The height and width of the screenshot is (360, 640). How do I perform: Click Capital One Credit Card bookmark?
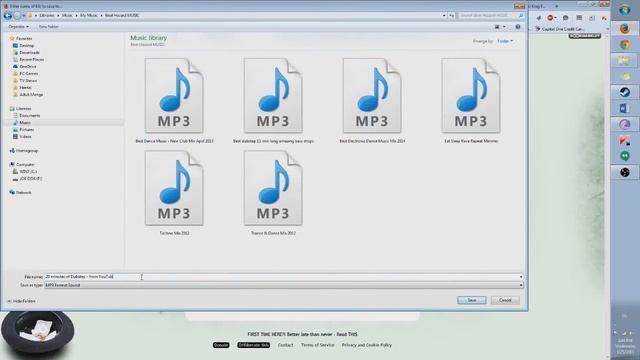[x=560, y=29]
